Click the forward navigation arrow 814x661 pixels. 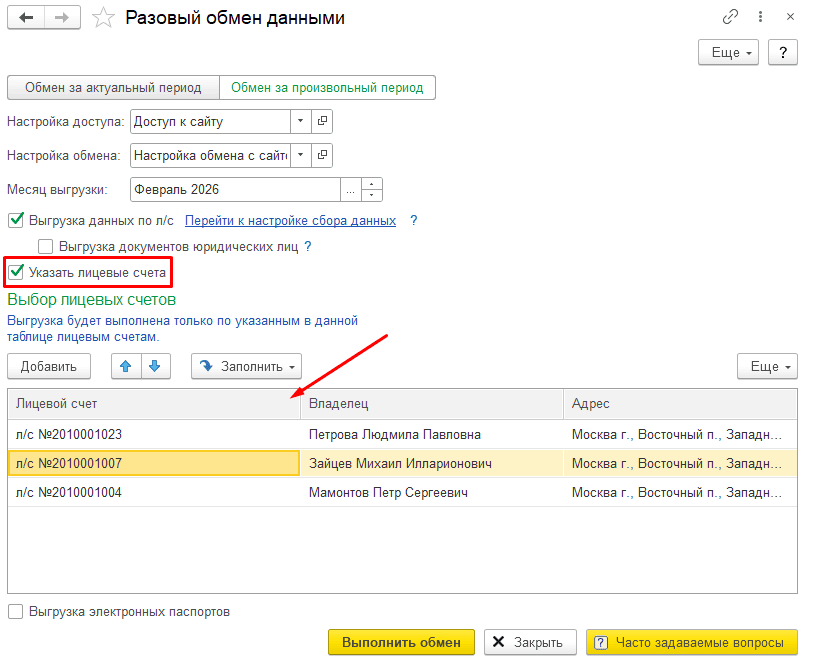click(62, 18)
